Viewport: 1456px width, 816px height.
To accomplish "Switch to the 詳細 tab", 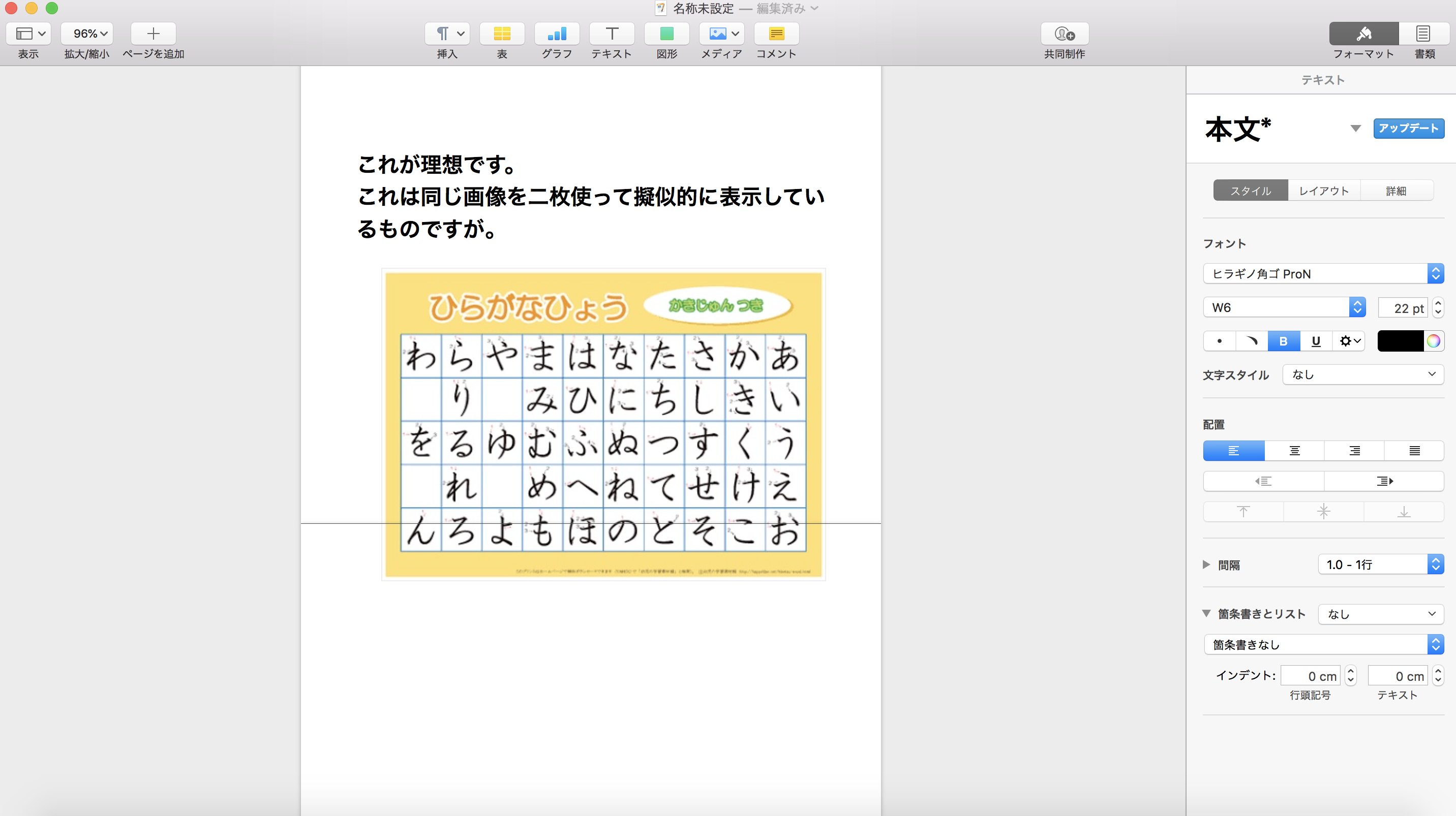I will (1396, 191).
